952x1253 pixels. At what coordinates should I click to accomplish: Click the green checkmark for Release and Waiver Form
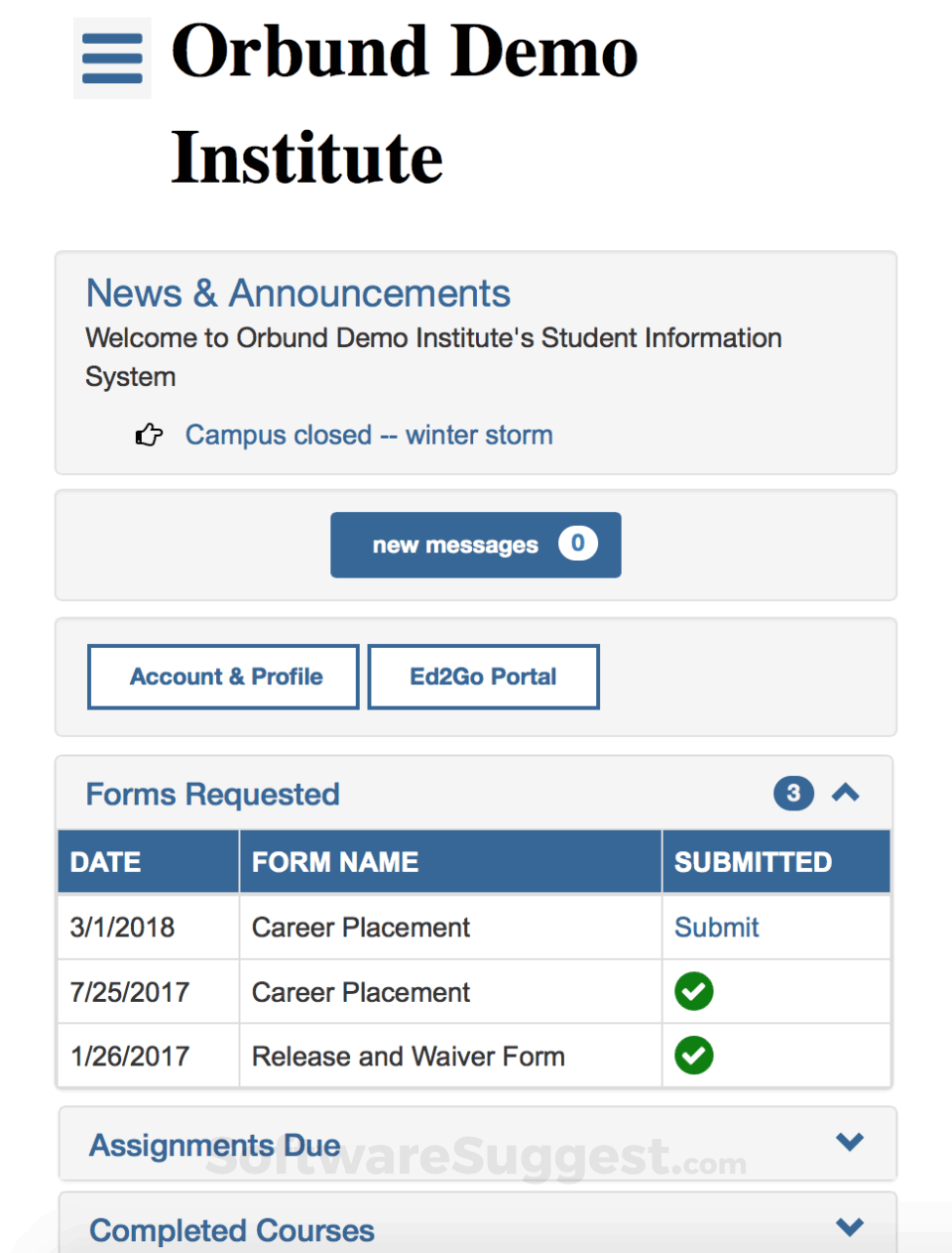[694, 1056]
